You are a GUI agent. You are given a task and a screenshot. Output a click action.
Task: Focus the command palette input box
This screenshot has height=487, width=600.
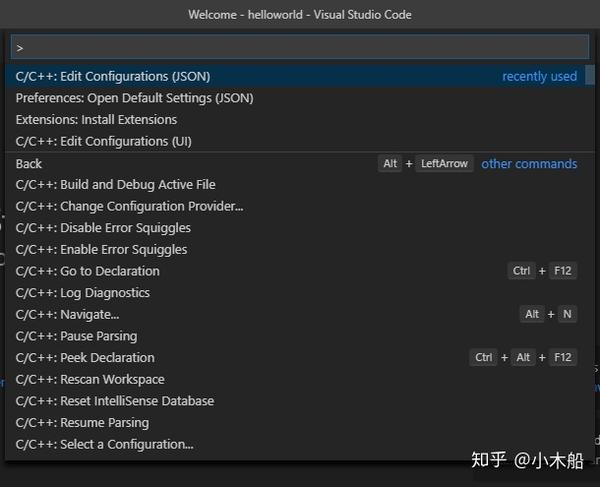coord(300,47)
